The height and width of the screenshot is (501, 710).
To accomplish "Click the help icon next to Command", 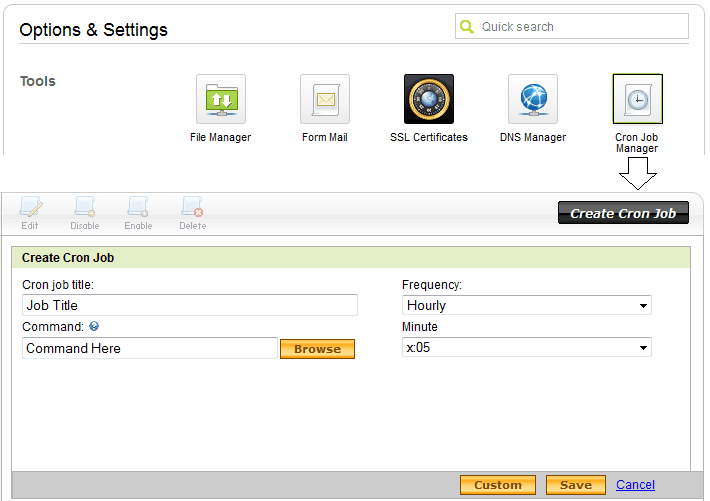I will click(x=94, y=326).
